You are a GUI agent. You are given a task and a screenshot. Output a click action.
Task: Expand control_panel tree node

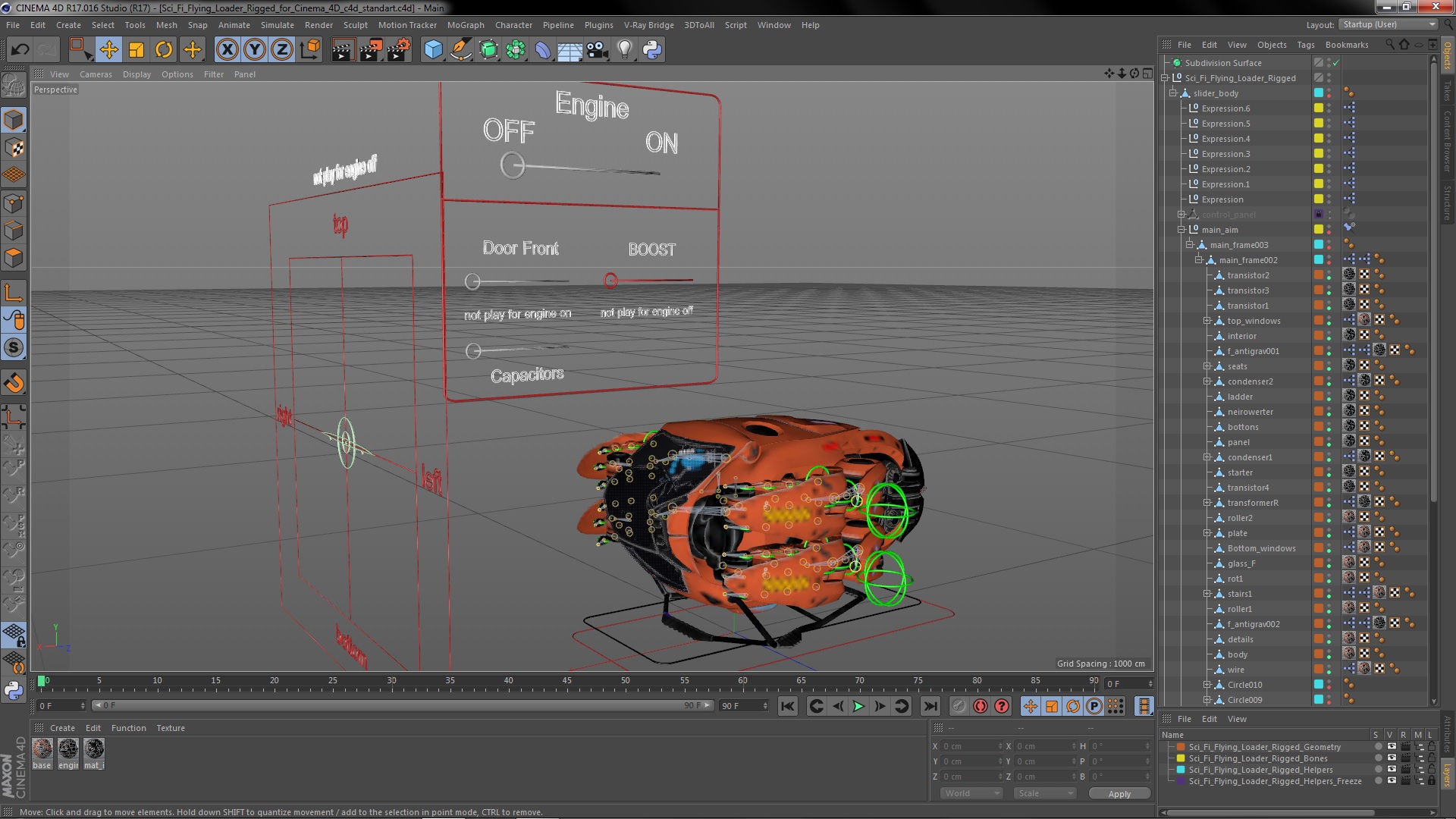pyautogui.click(x=1181, y=215)
